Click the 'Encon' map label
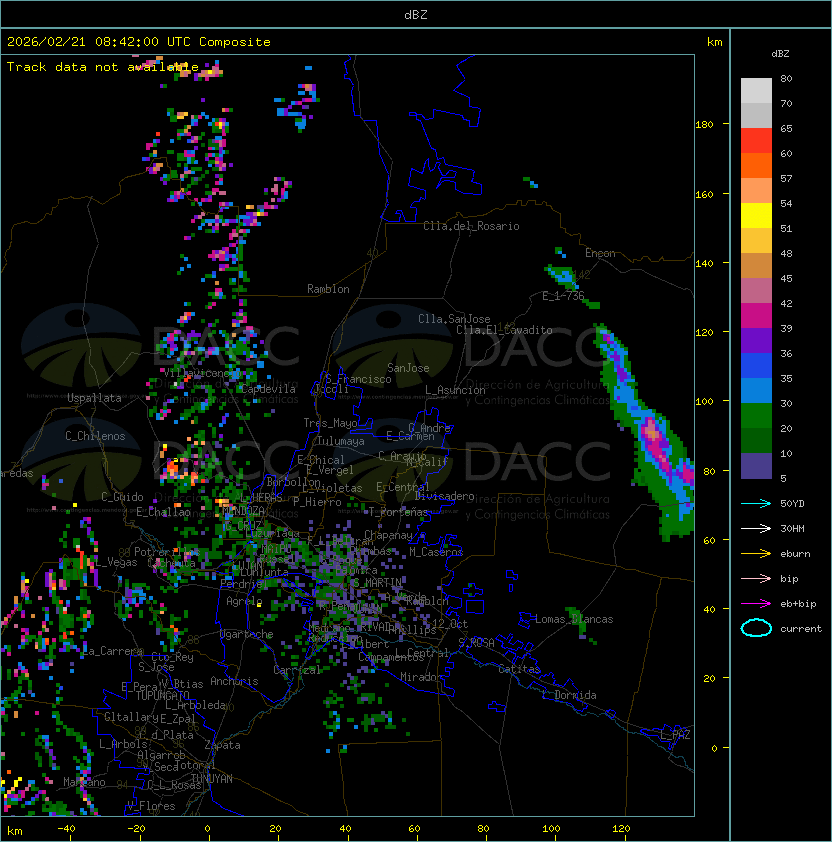Screen dimensions: 832x842 pos(600,253)
